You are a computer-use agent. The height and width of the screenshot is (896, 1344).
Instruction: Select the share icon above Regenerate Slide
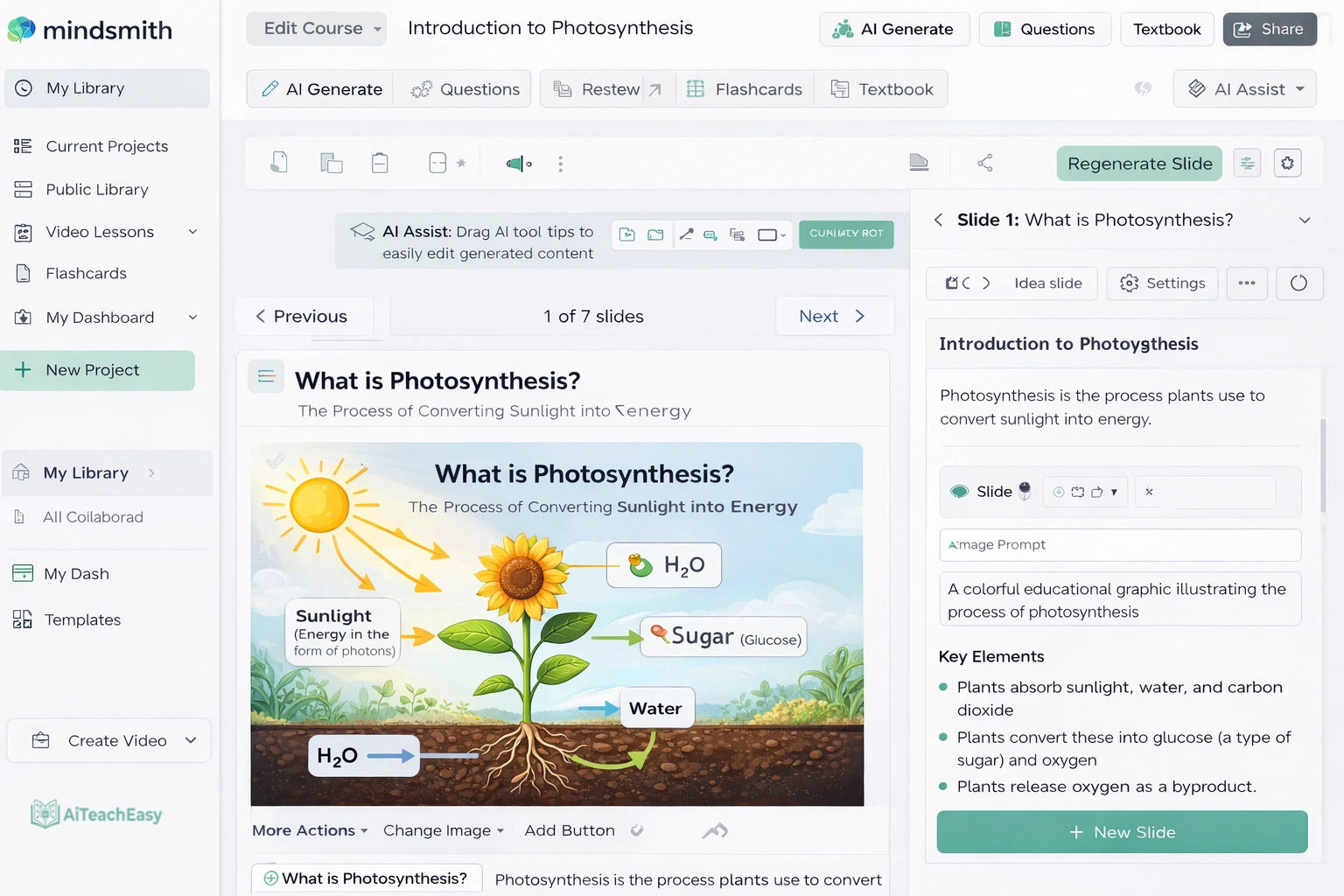pos(985,163)
